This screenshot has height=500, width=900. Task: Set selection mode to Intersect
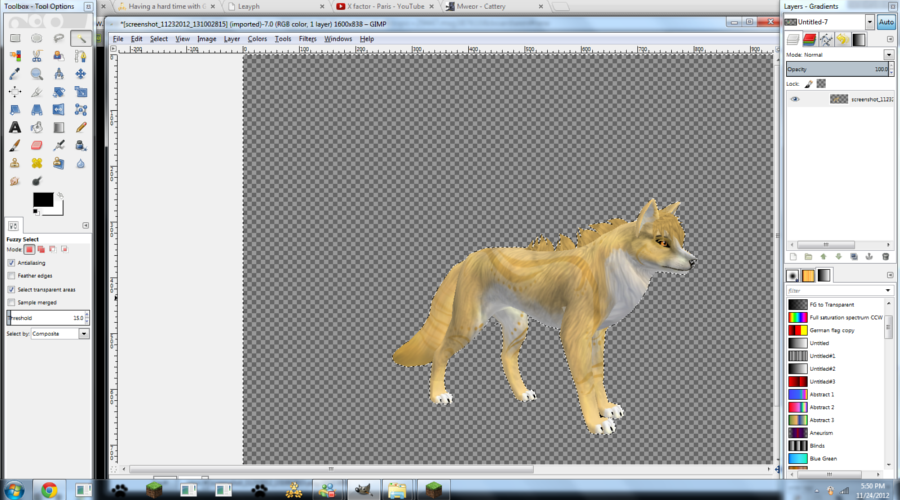point(64,250)
